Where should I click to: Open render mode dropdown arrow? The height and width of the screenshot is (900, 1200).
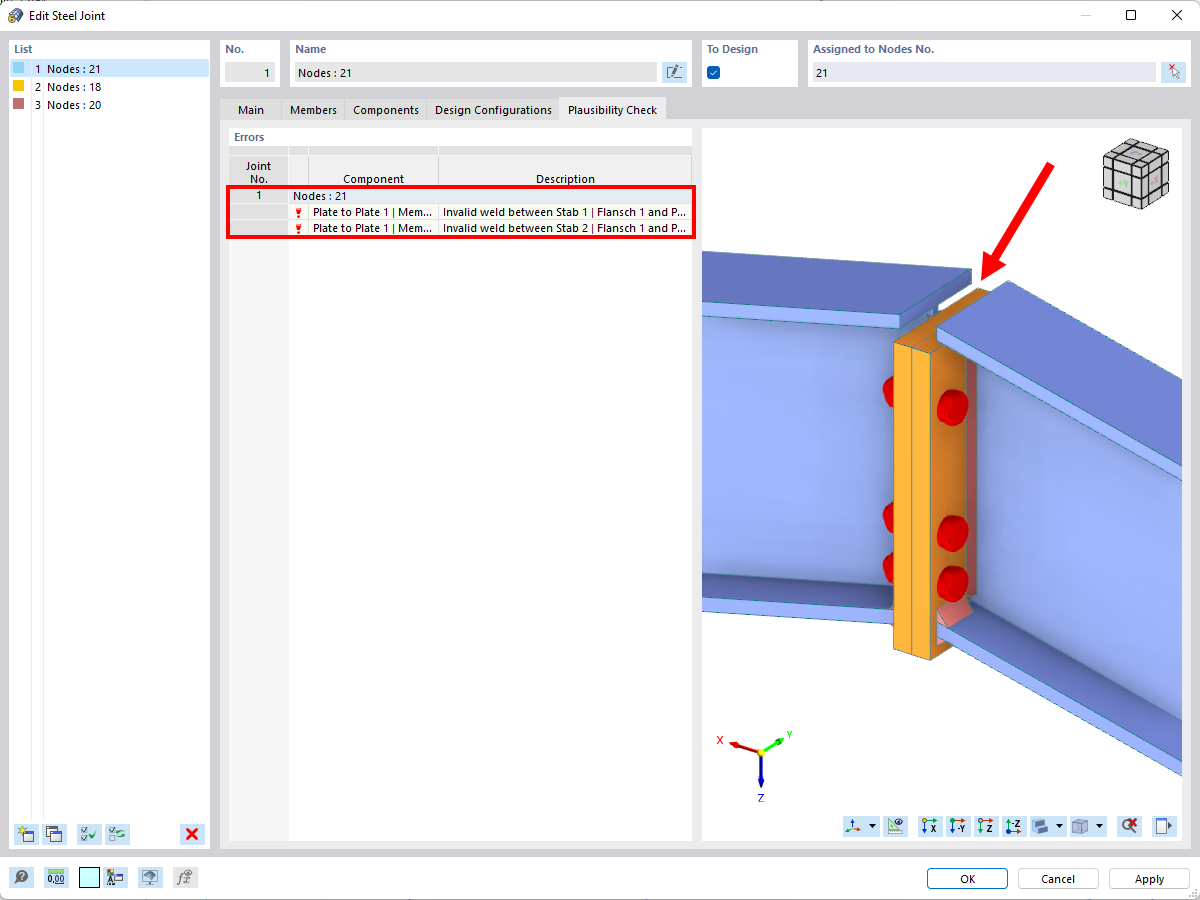1059,826
